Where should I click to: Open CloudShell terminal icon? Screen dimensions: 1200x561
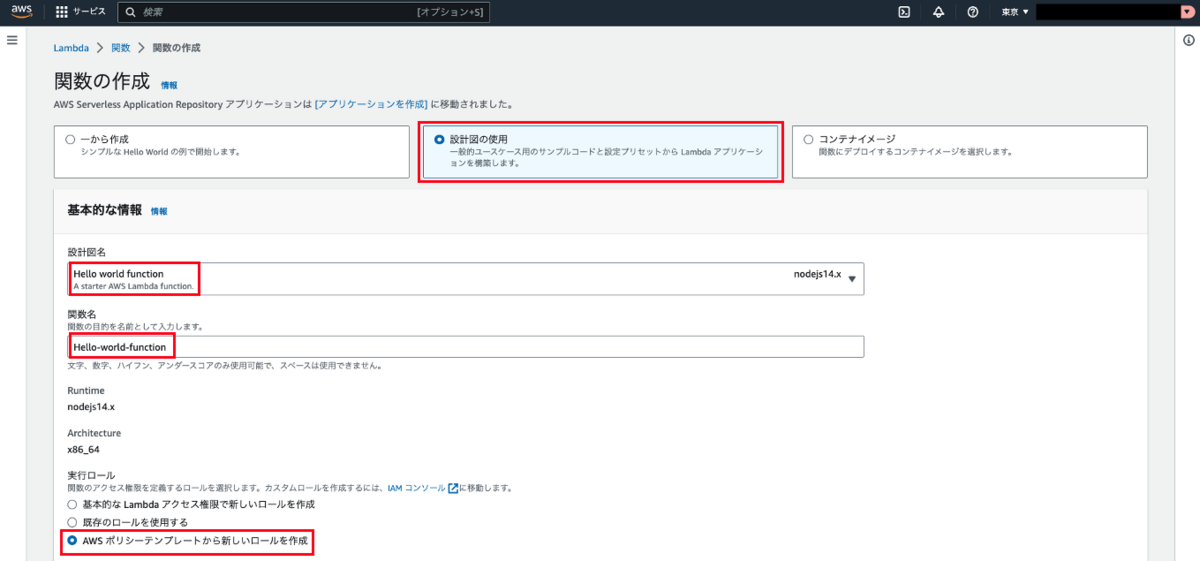pos(905,12)
